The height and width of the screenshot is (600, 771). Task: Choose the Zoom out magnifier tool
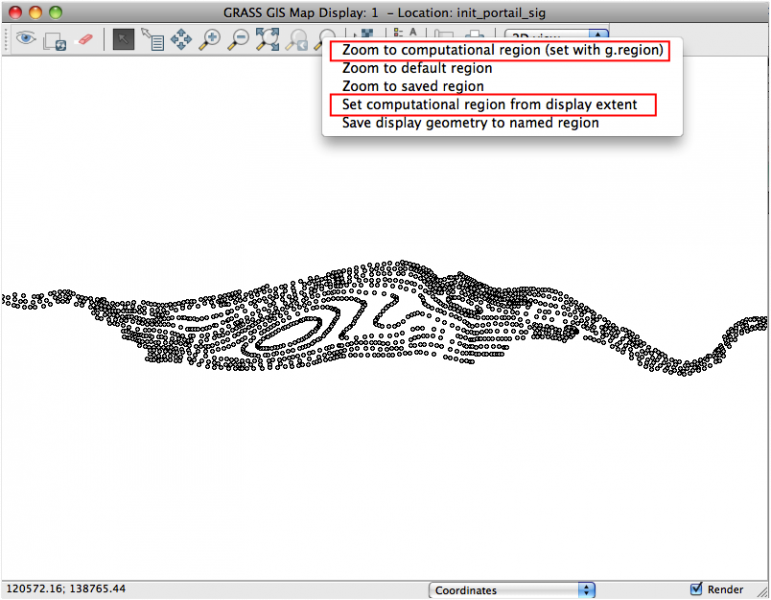(x=239, y=40)
